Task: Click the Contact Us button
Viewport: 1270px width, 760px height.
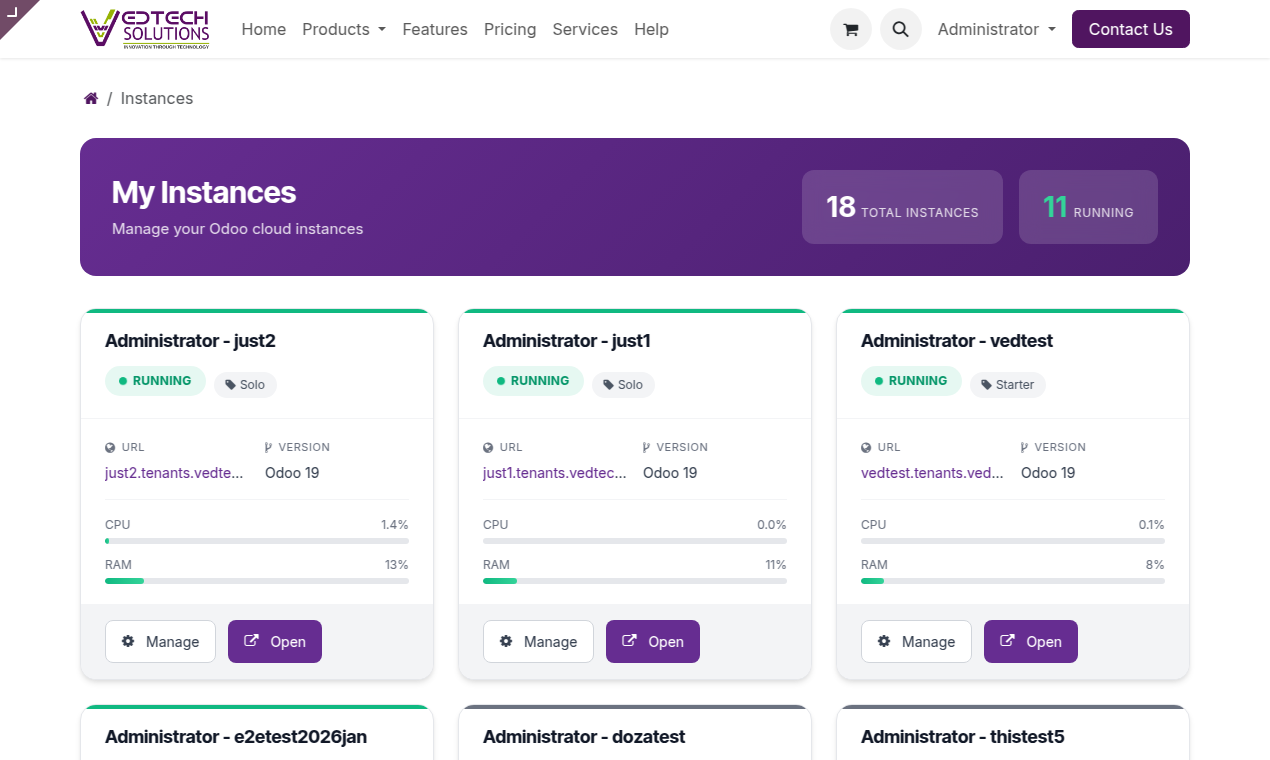Action: [x=1130, y=29]
